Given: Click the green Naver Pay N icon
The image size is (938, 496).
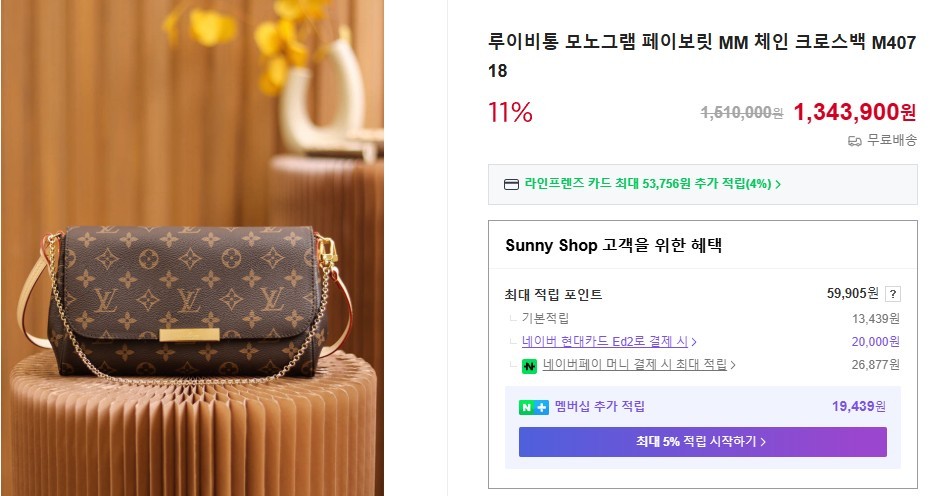Looking at the screenshot, I should tap(529, 366).
